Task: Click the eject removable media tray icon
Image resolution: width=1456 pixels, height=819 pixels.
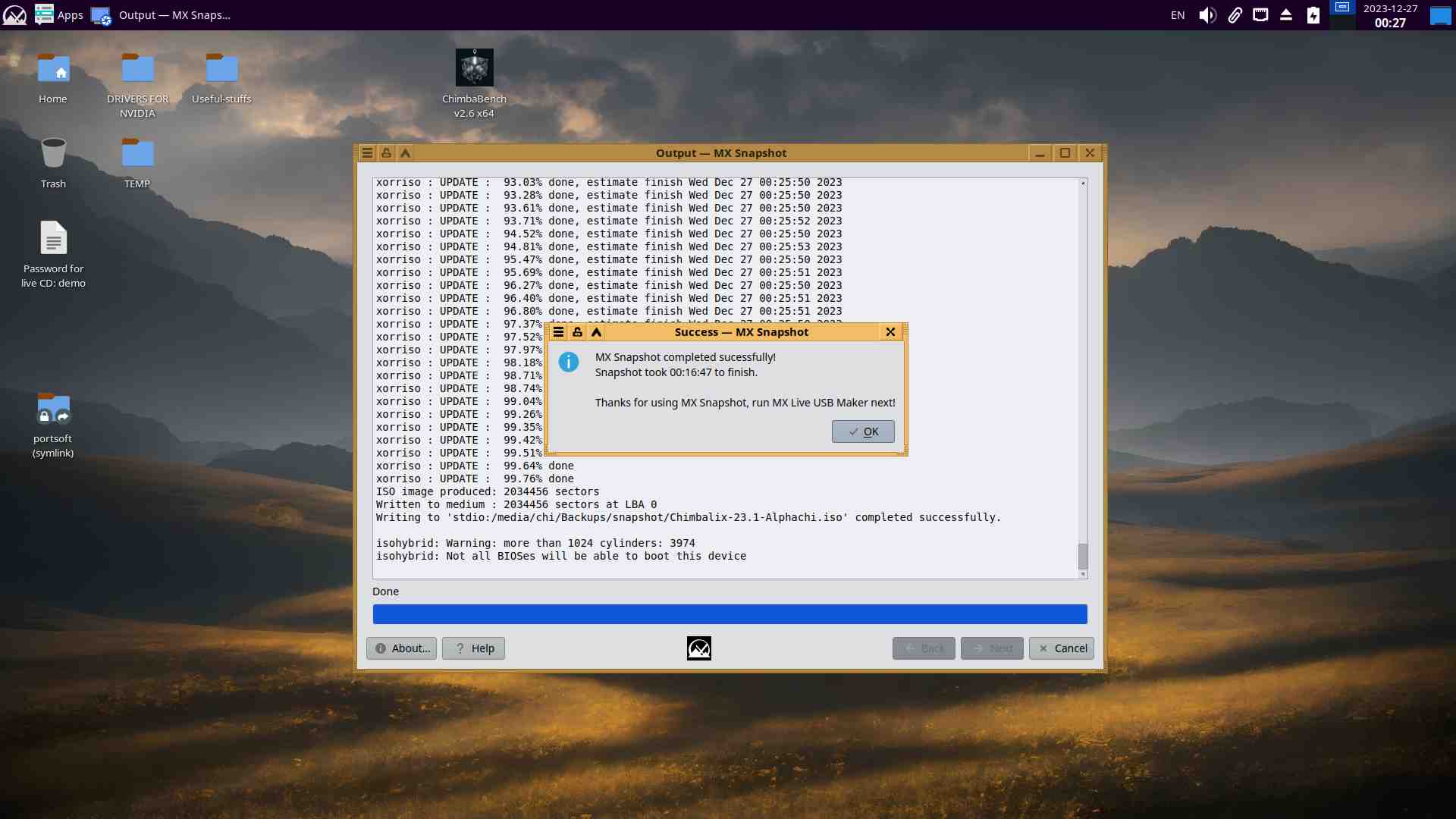Action: pyautogui.click(x=1286, y=15)
